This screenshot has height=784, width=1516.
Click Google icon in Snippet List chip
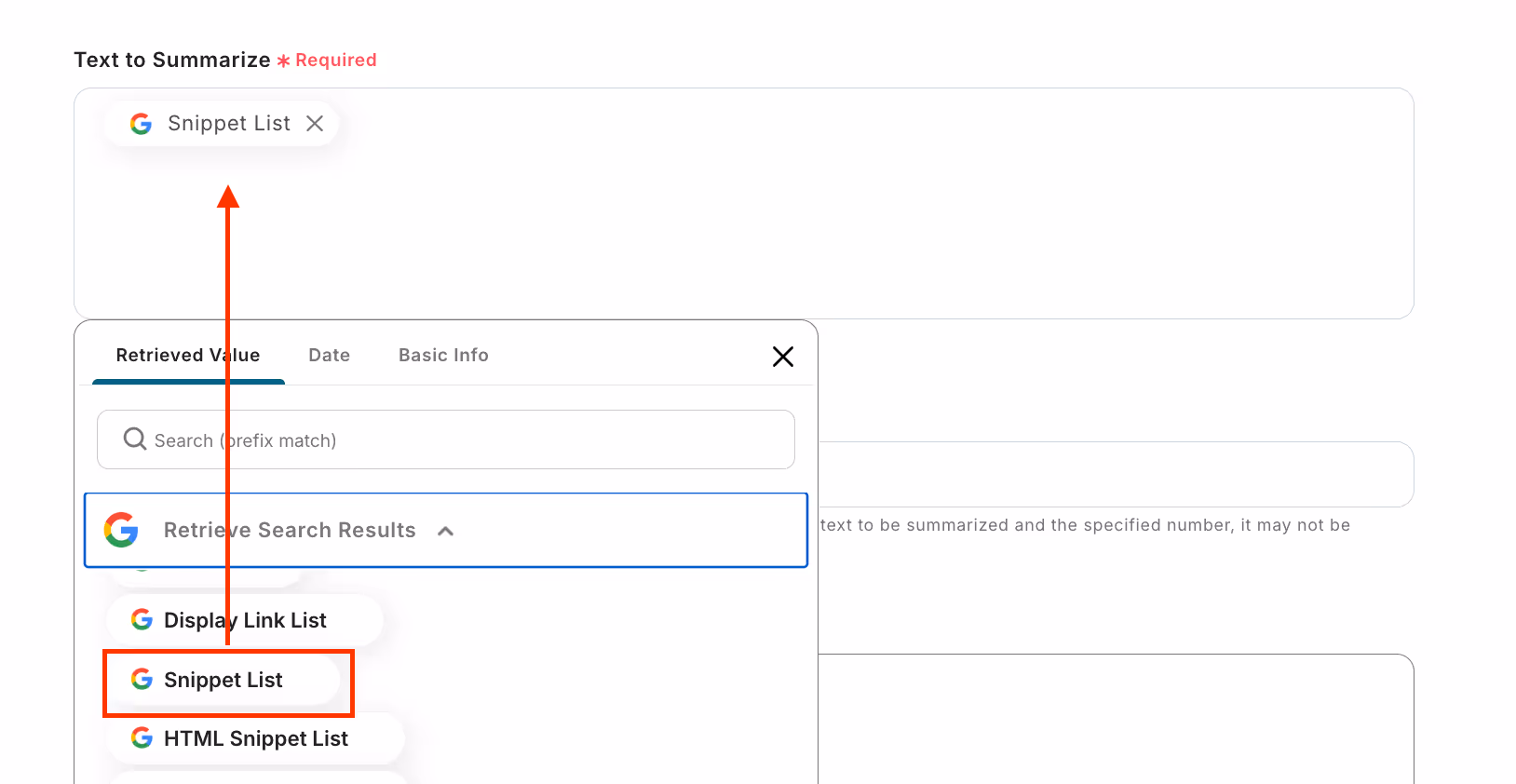pyautogui.click(x=141, y=124)
